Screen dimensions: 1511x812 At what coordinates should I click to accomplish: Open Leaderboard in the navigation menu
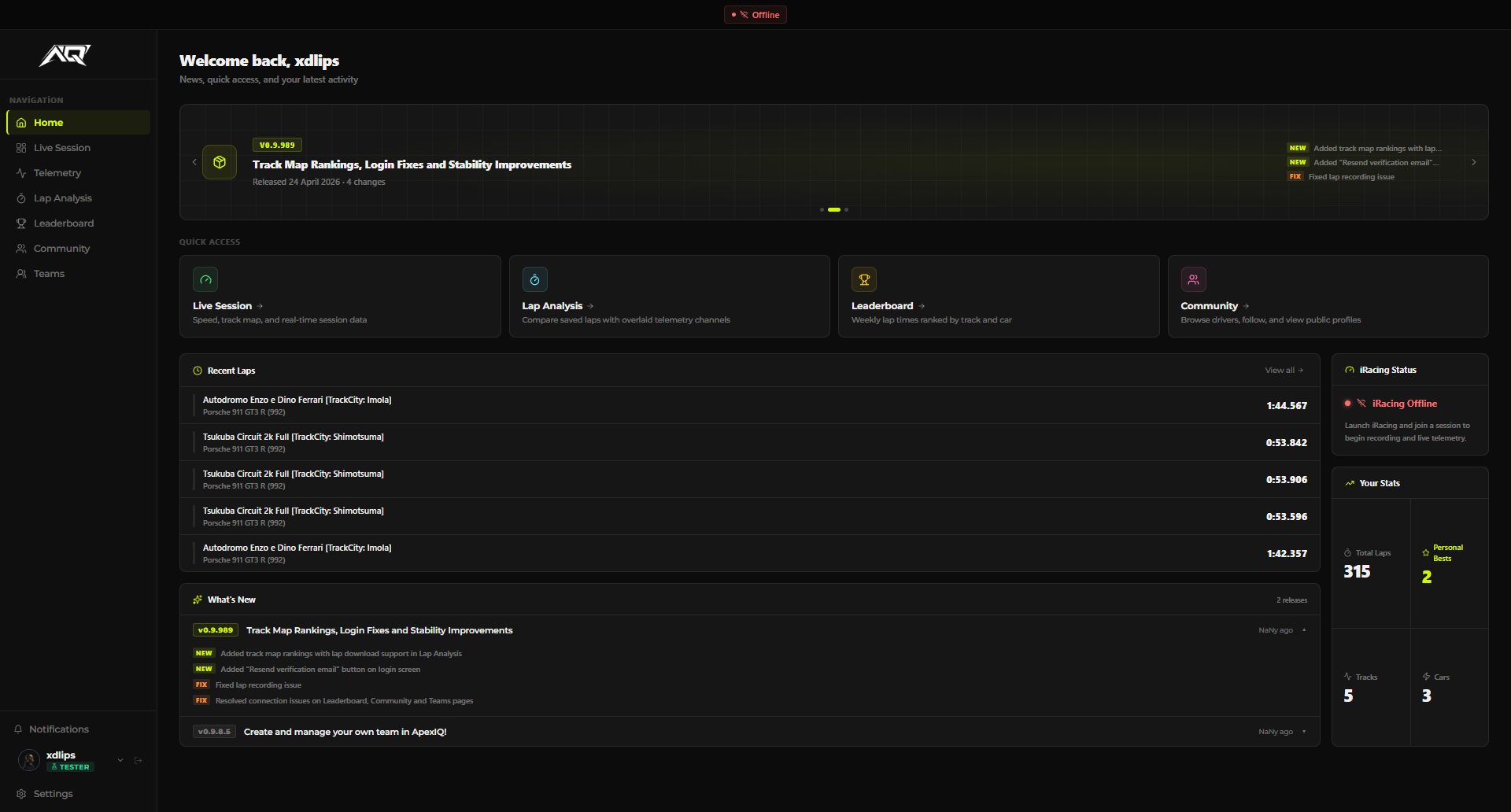pos(78,223)
